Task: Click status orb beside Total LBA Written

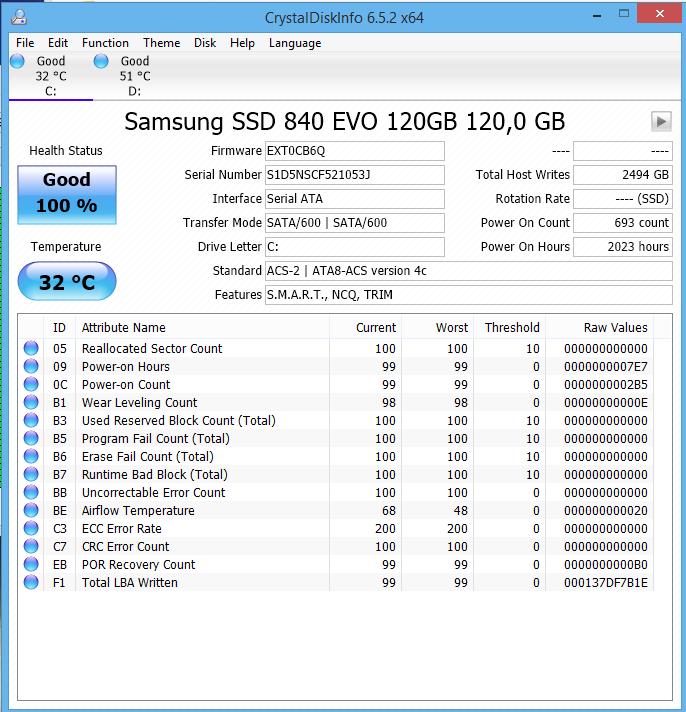Action: pos(31,582)
